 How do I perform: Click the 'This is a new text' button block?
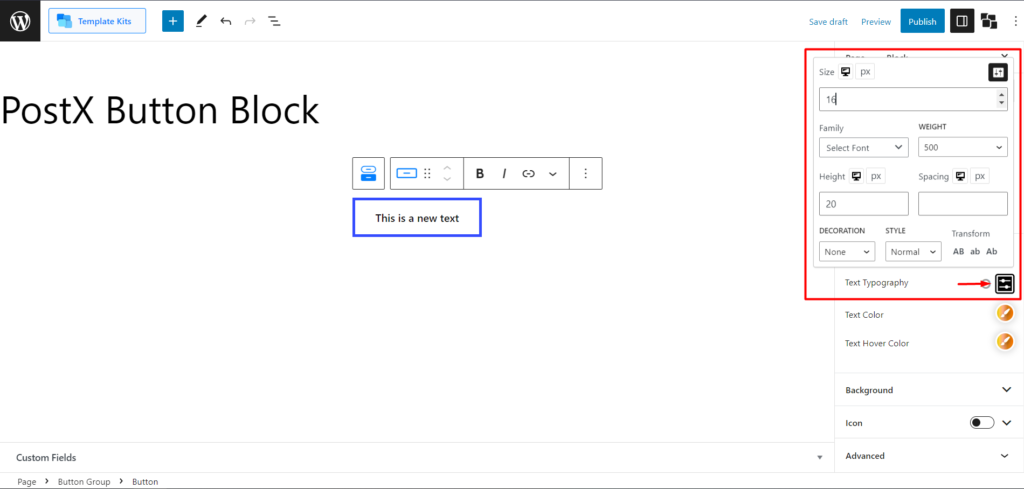[x=417, y=217]
